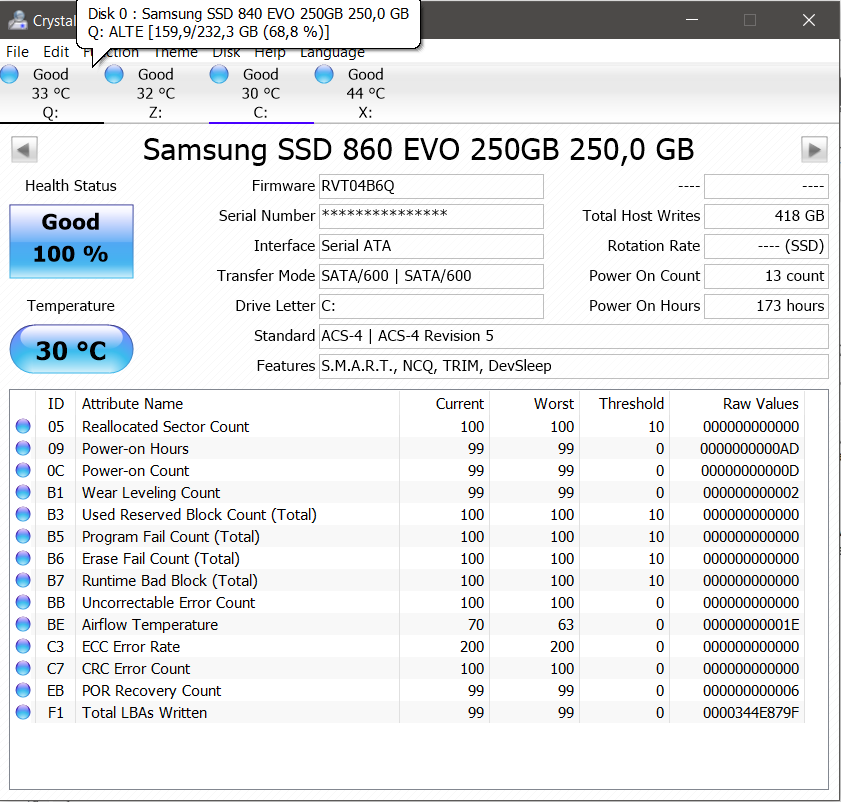This screenshot has height=802, width=841.
Task: Click the Good 100 % health status button
Action: pyautogui.click(x=71, y=241)
